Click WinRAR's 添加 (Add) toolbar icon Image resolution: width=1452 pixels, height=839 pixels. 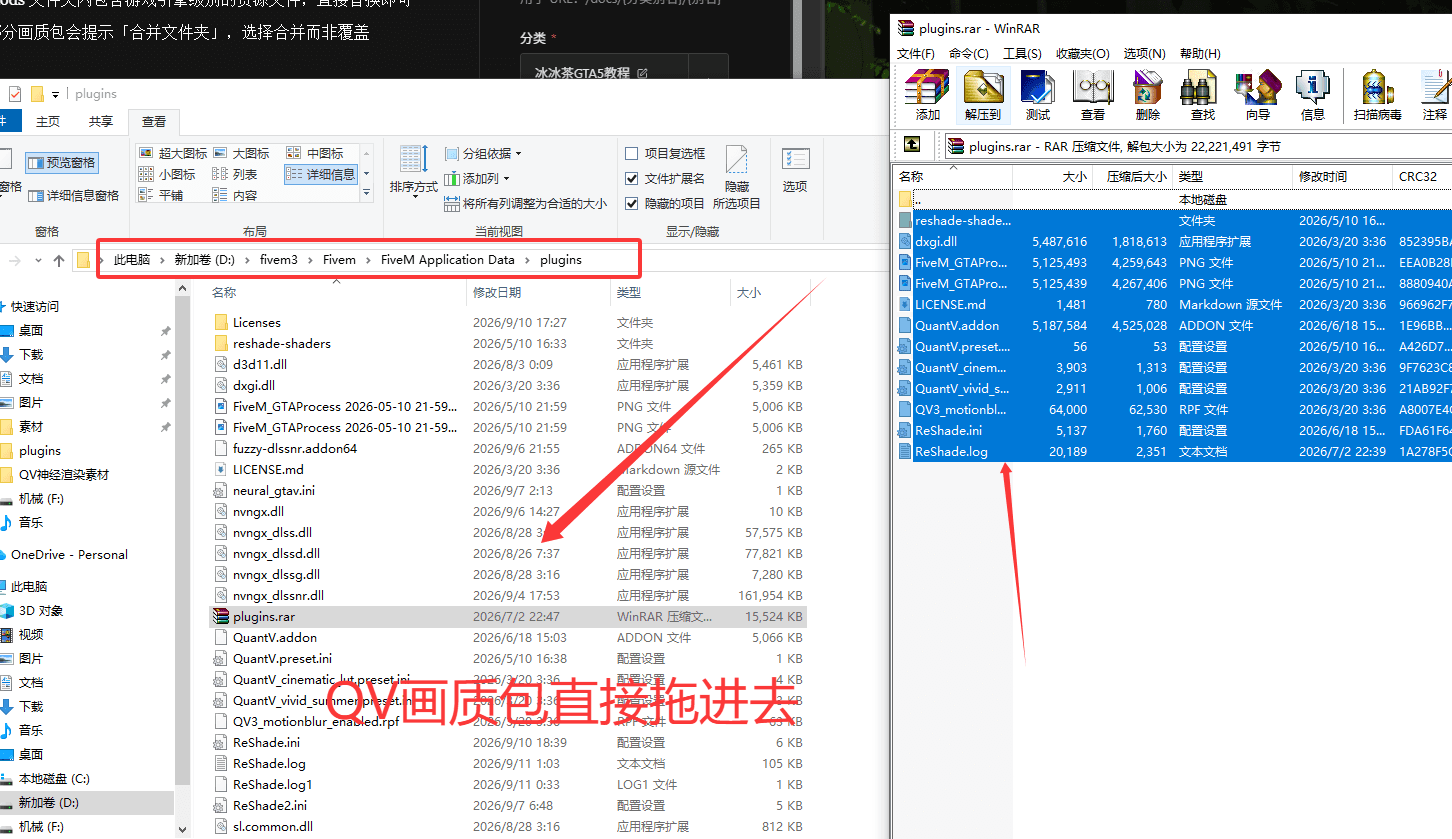927,96
